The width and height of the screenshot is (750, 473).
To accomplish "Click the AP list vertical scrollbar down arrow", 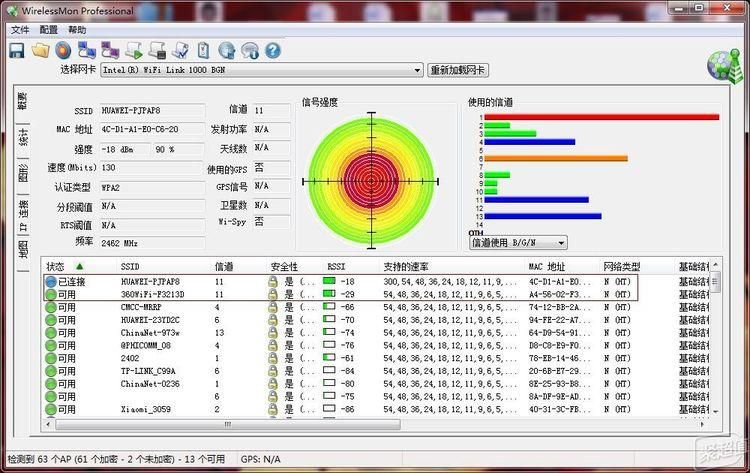I will tap(715, 411).
